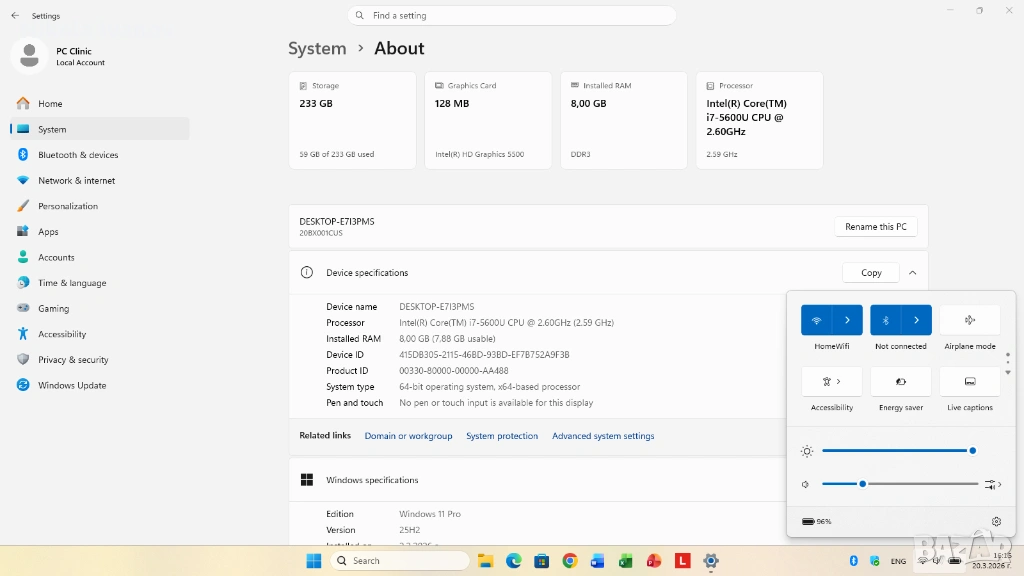
Task: Expand Wi-Fi network list arrow
Action: click(847, 320)
